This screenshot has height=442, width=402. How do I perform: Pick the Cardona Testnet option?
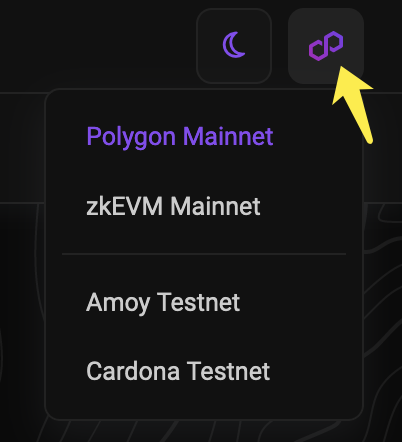[x=178, y=371]
